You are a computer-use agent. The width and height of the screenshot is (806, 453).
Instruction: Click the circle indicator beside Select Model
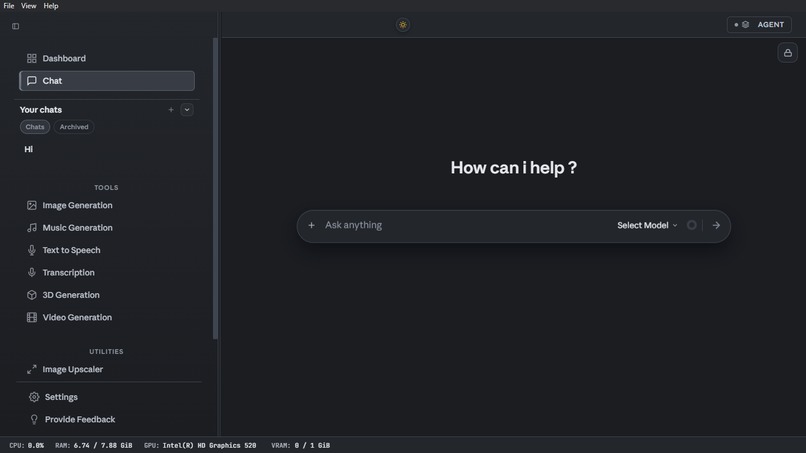point(692,225)
